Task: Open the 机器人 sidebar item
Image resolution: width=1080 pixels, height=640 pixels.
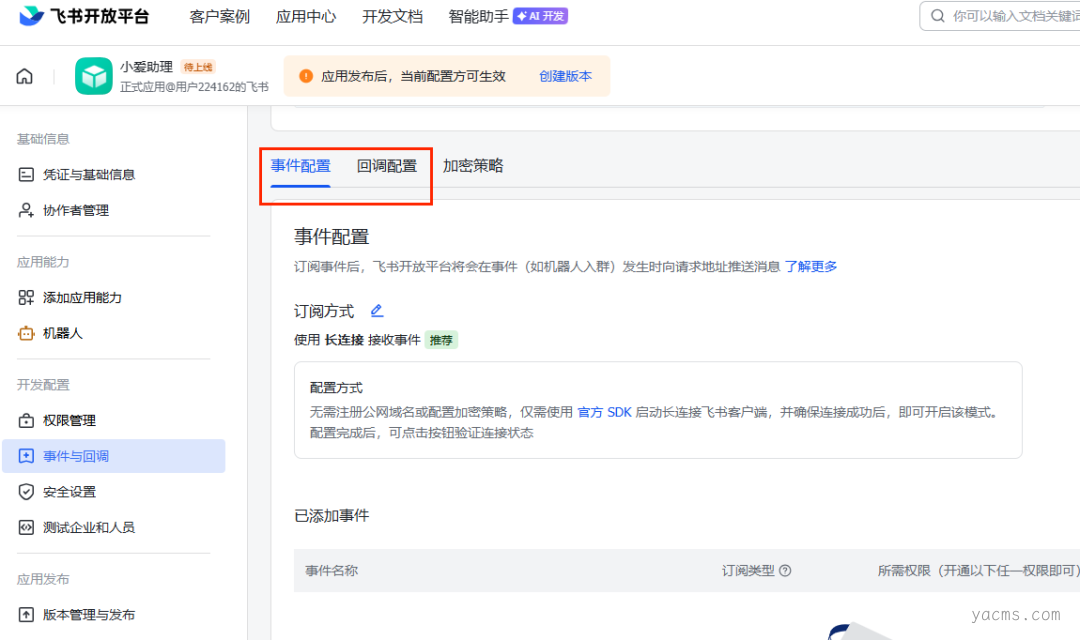Action: (x=62, y=333)
